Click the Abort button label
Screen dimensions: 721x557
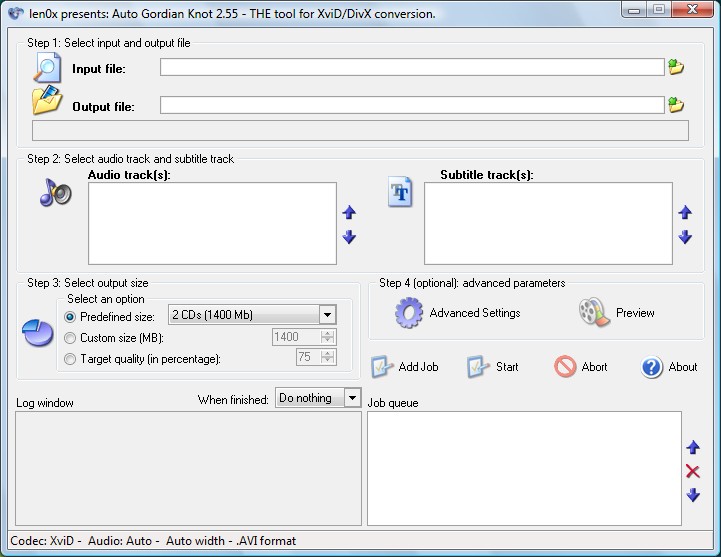(594, 367)
